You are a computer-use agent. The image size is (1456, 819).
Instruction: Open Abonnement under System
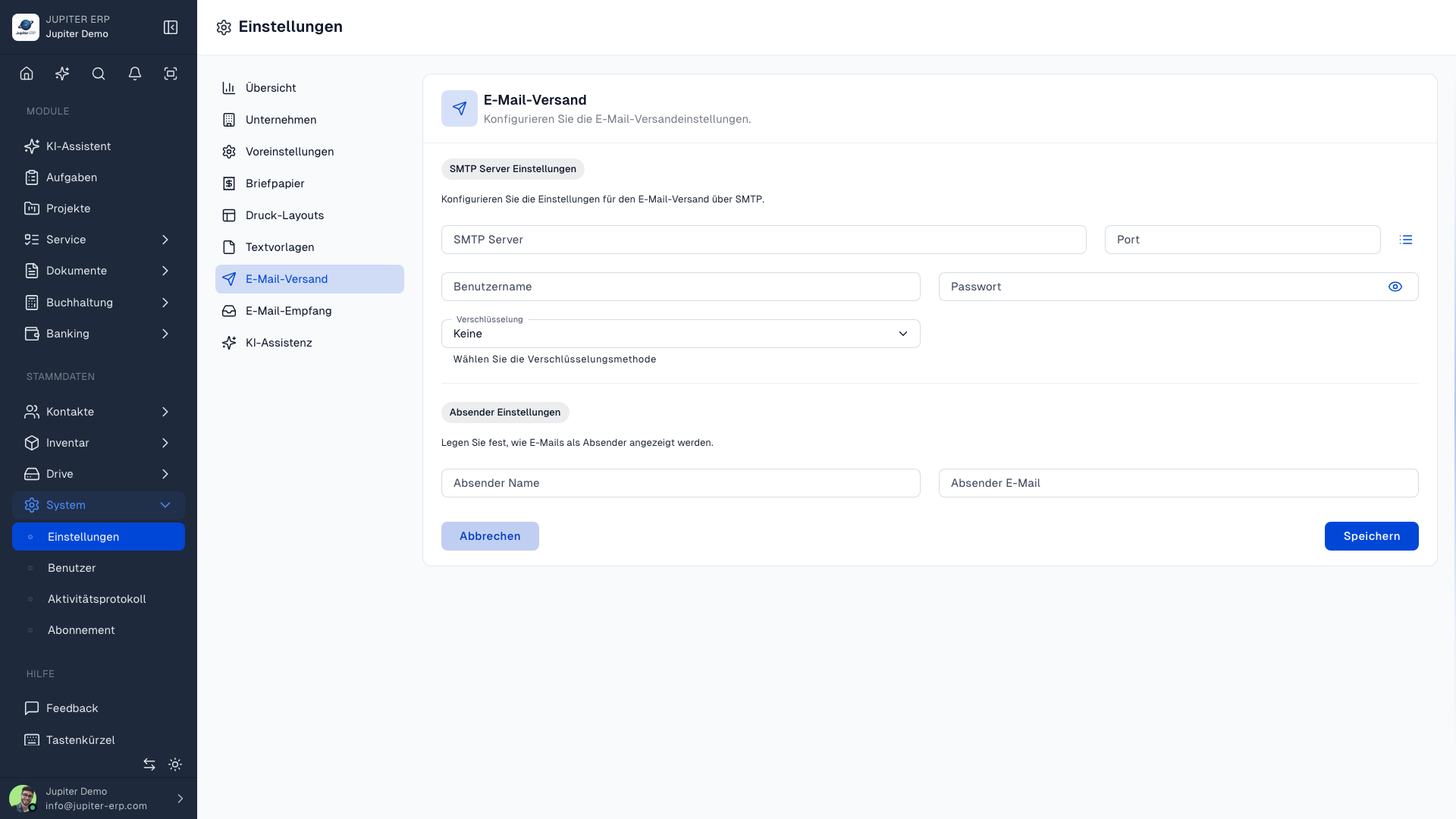coord(99,630)
